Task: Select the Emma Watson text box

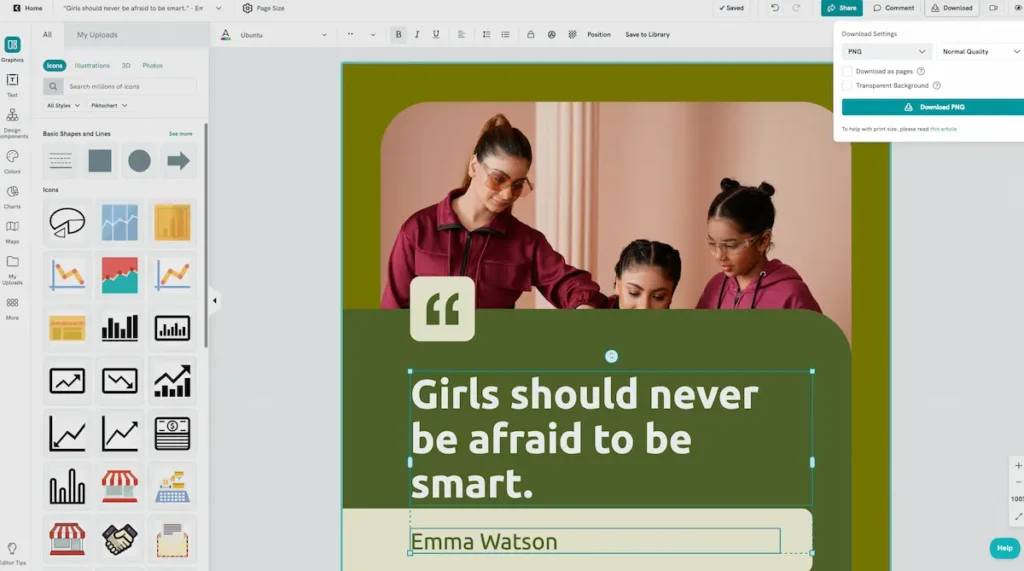Action: coord(595,541)
